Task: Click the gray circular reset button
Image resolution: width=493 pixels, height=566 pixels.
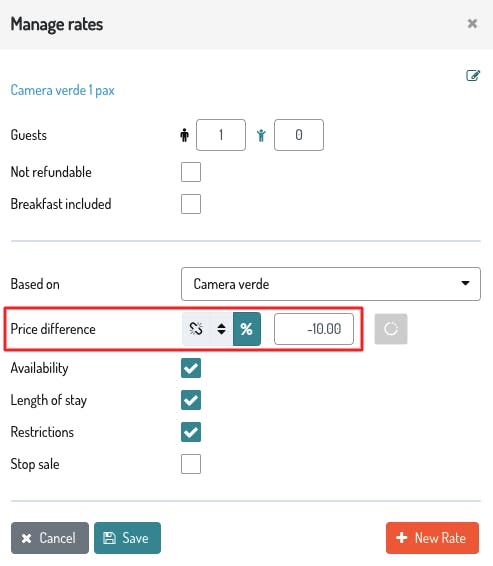Action: [x=391, y=329]
